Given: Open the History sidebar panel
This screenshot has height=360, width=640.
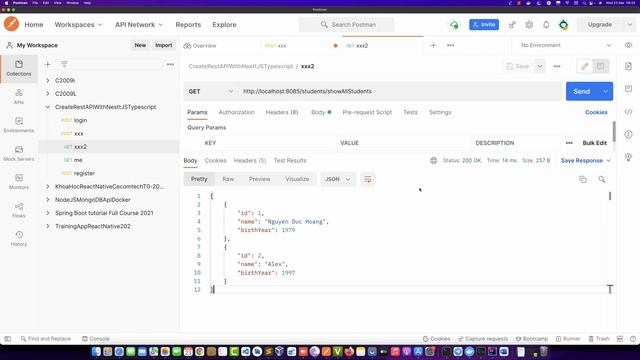Looking at the screenshot, I should coord(19,238).
